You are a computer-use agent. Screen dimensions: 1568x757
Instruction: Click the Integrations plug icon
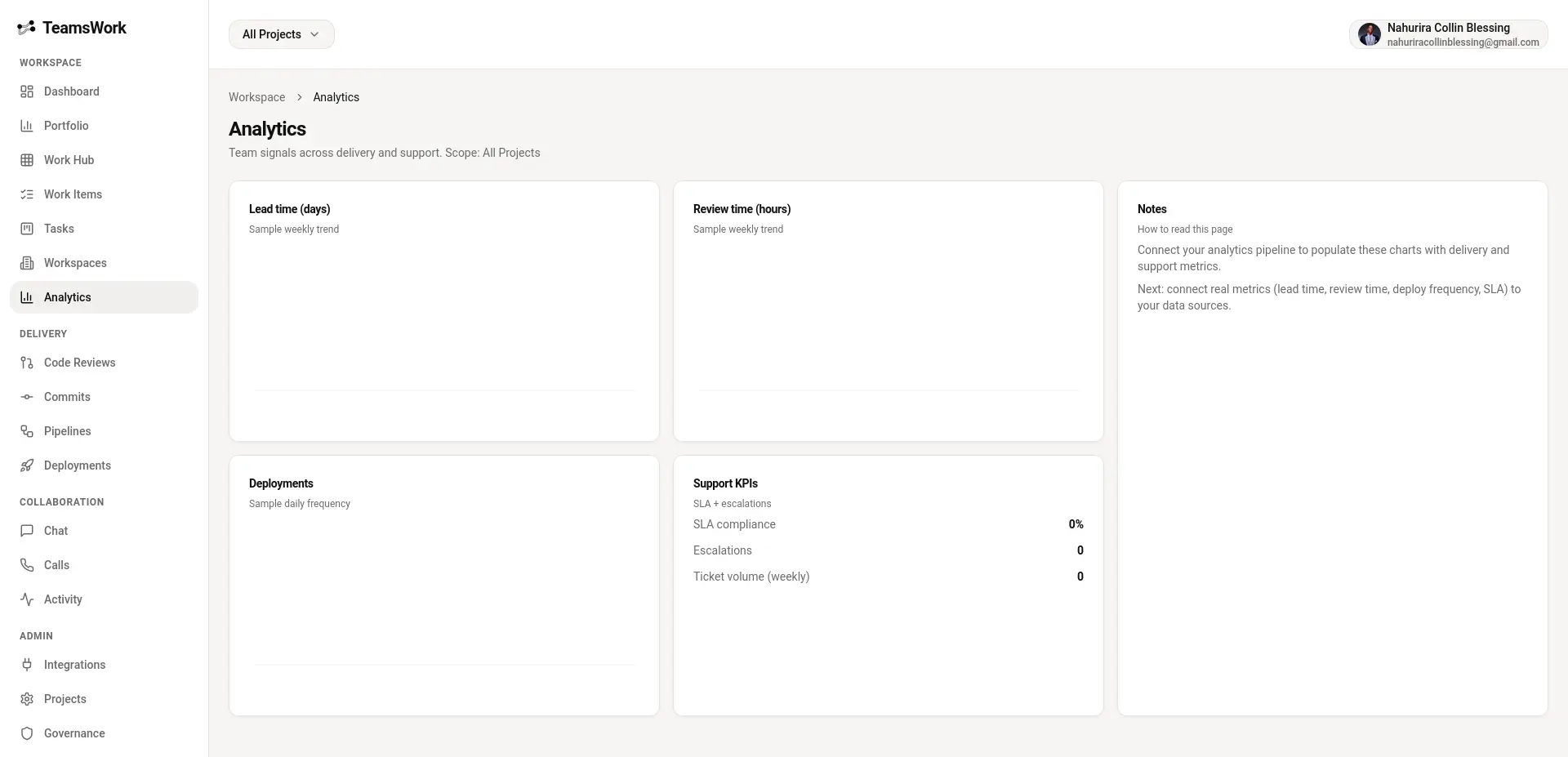[27, 665]
